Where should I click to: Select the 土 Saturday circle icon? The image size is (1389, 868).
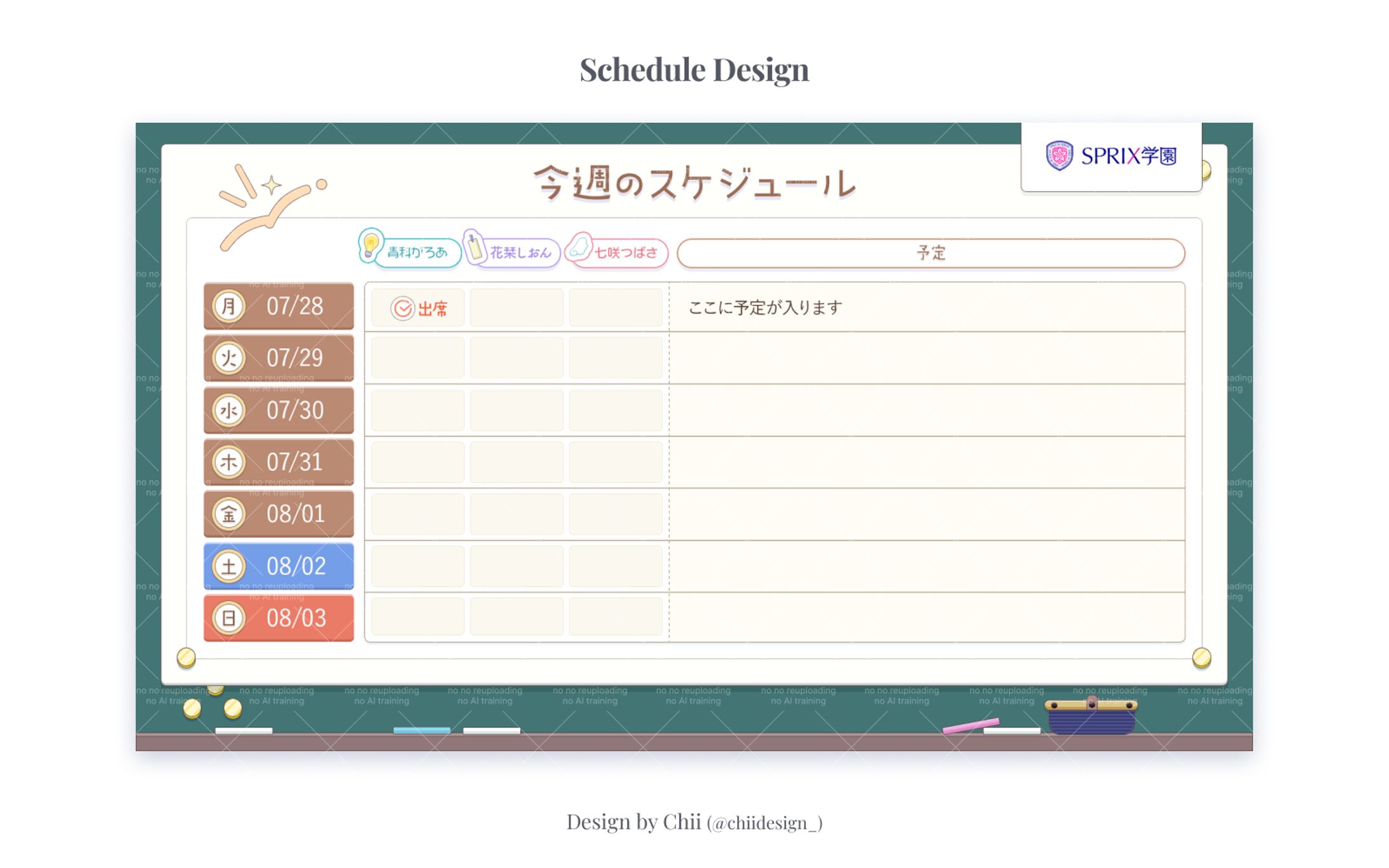click(x=229, y=566)
